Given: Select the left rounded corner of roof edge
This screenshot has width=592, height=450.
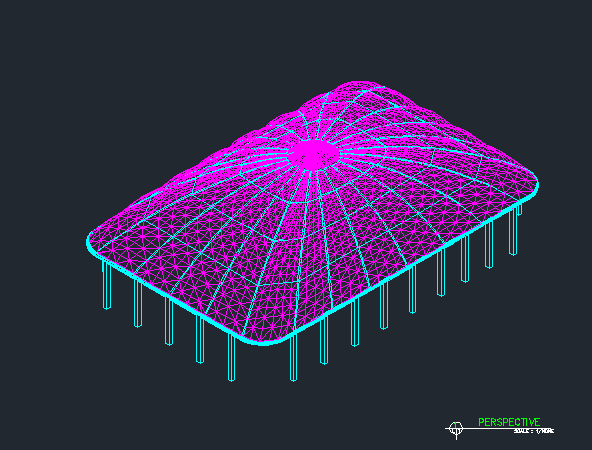Looking at the screenshot, I should tap(91, 242).
